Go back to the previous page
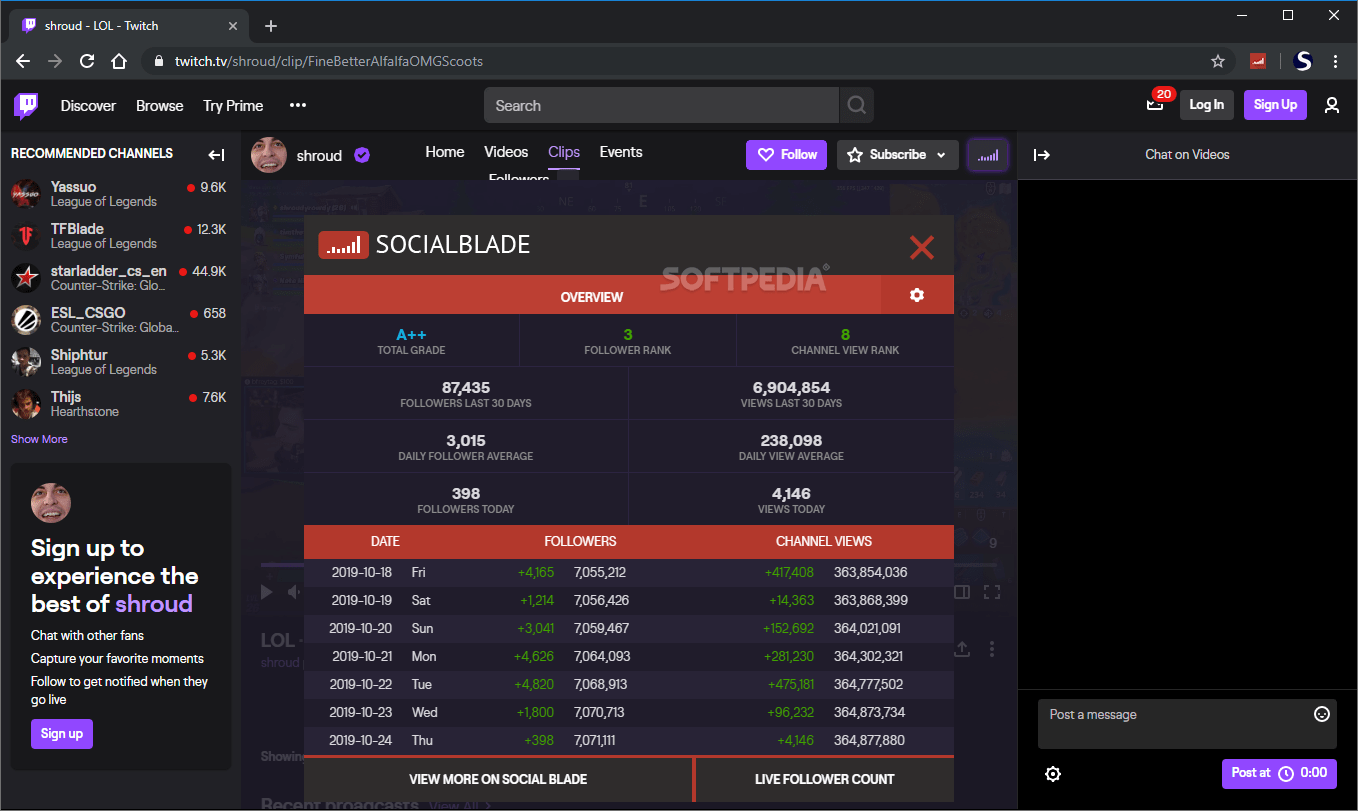This screenshot has height=811, width=1358. coord(23,61)
